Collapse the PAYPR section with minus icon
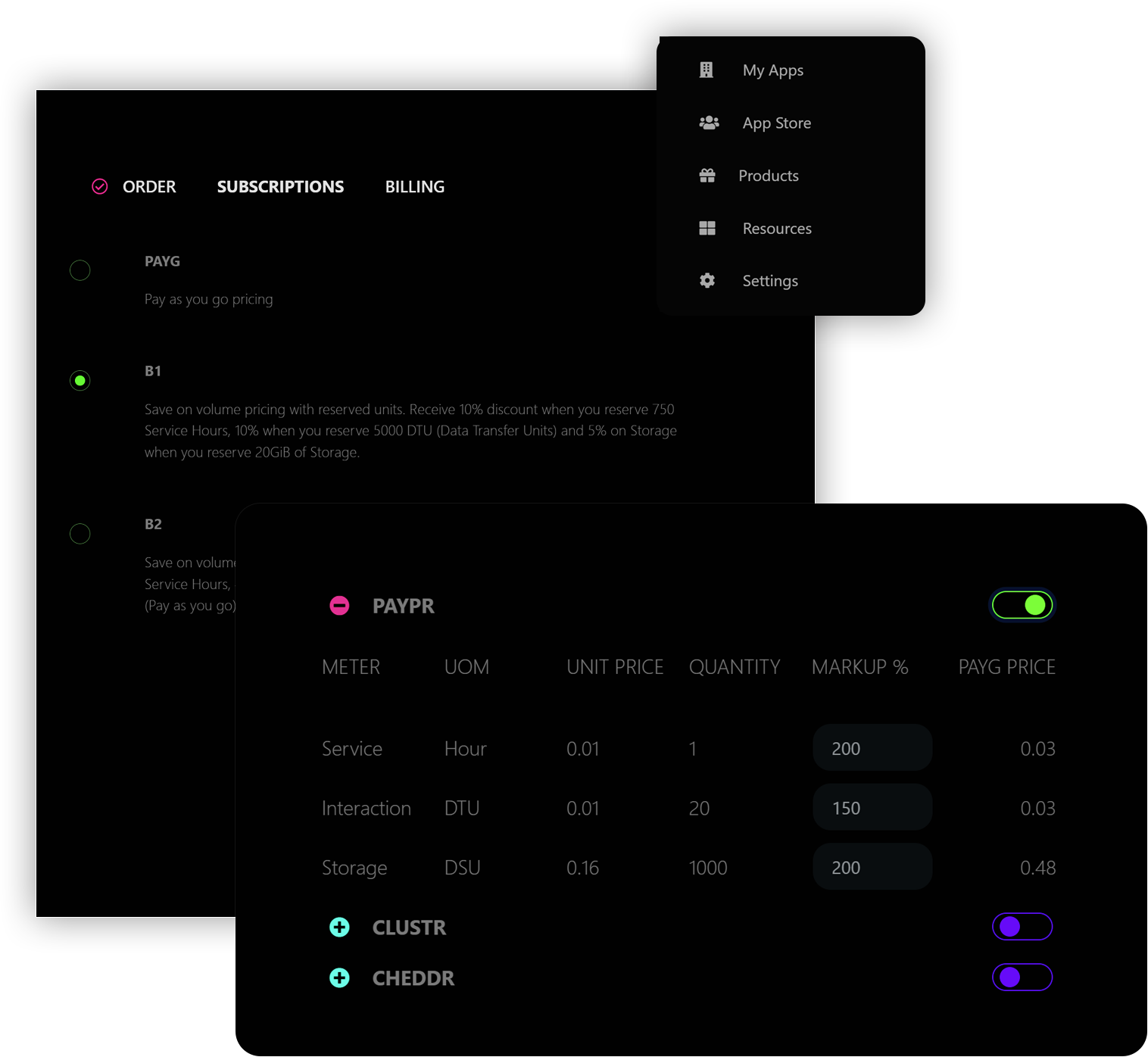The height and width of the screenshot is (1057, 1148). pos(340,606)
